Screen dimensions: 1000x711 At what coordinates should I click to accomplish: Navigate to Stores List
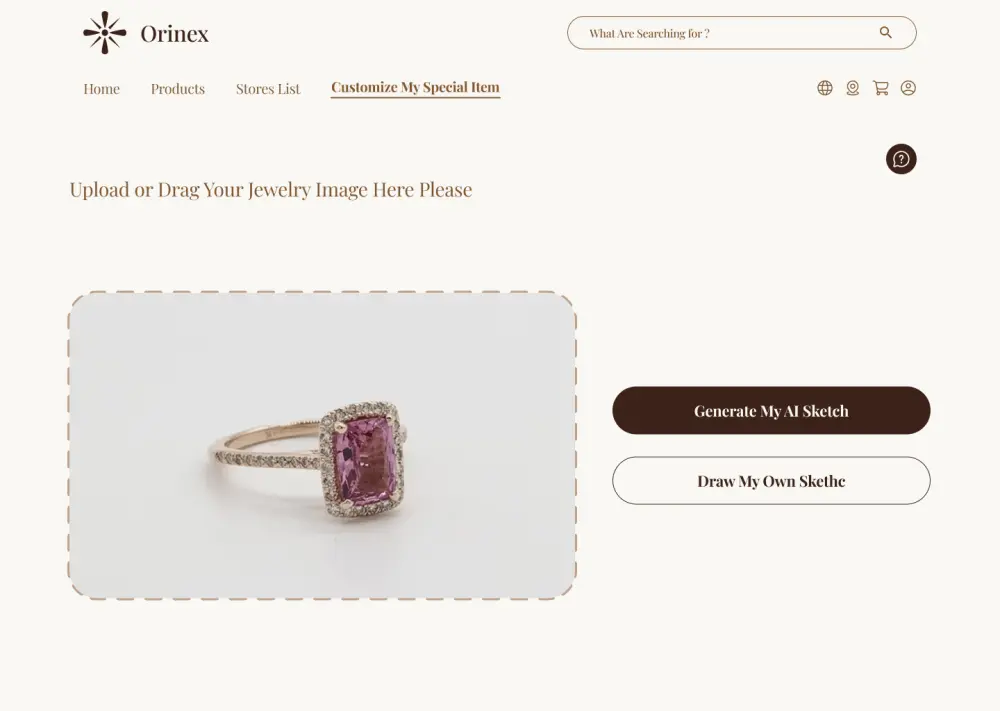(268, 89)
